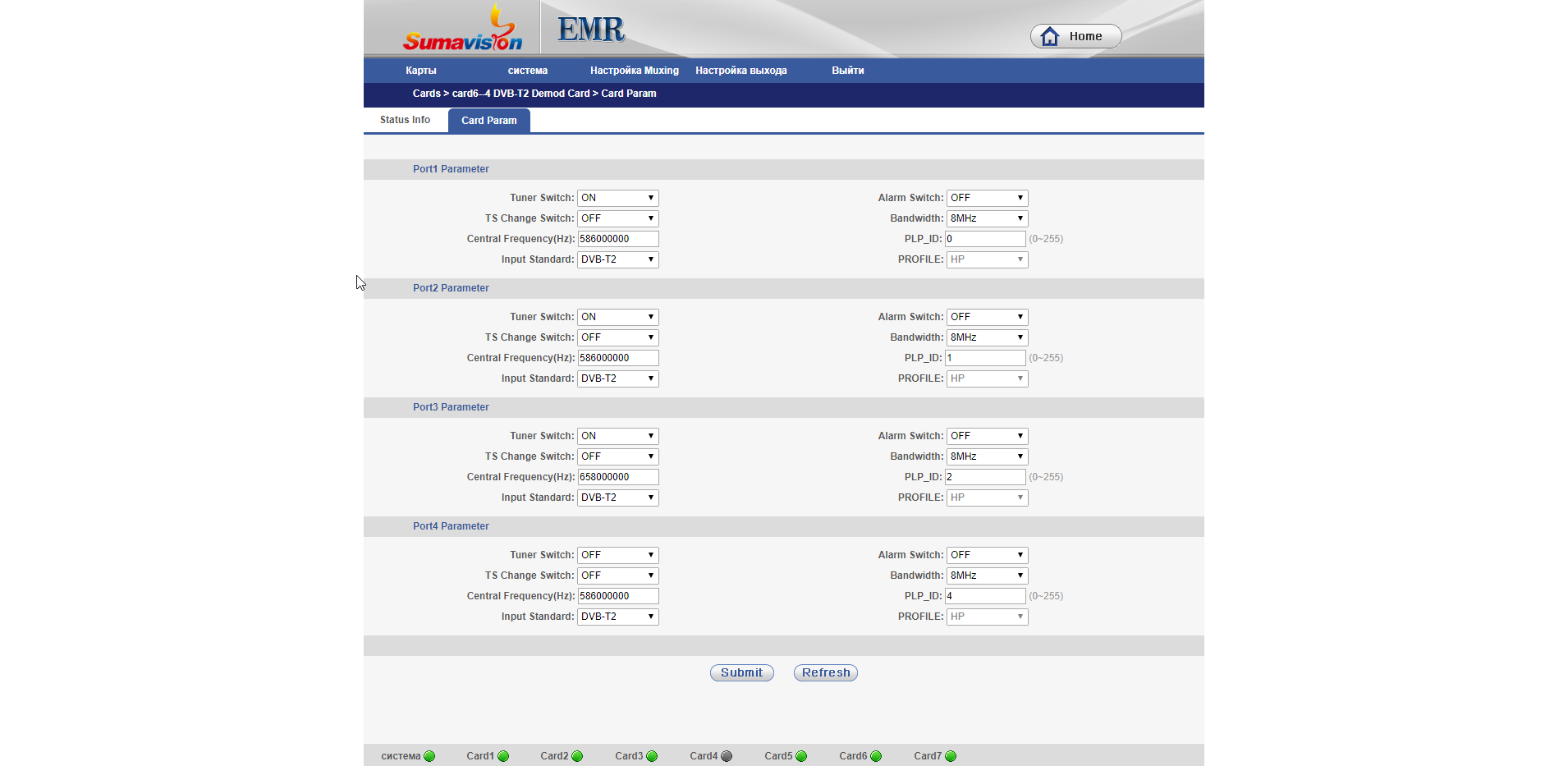Open Port3 Input Standard DVB-T2 dropdown
Viewport: 1568px width, 766px height.
pos(618,498)
